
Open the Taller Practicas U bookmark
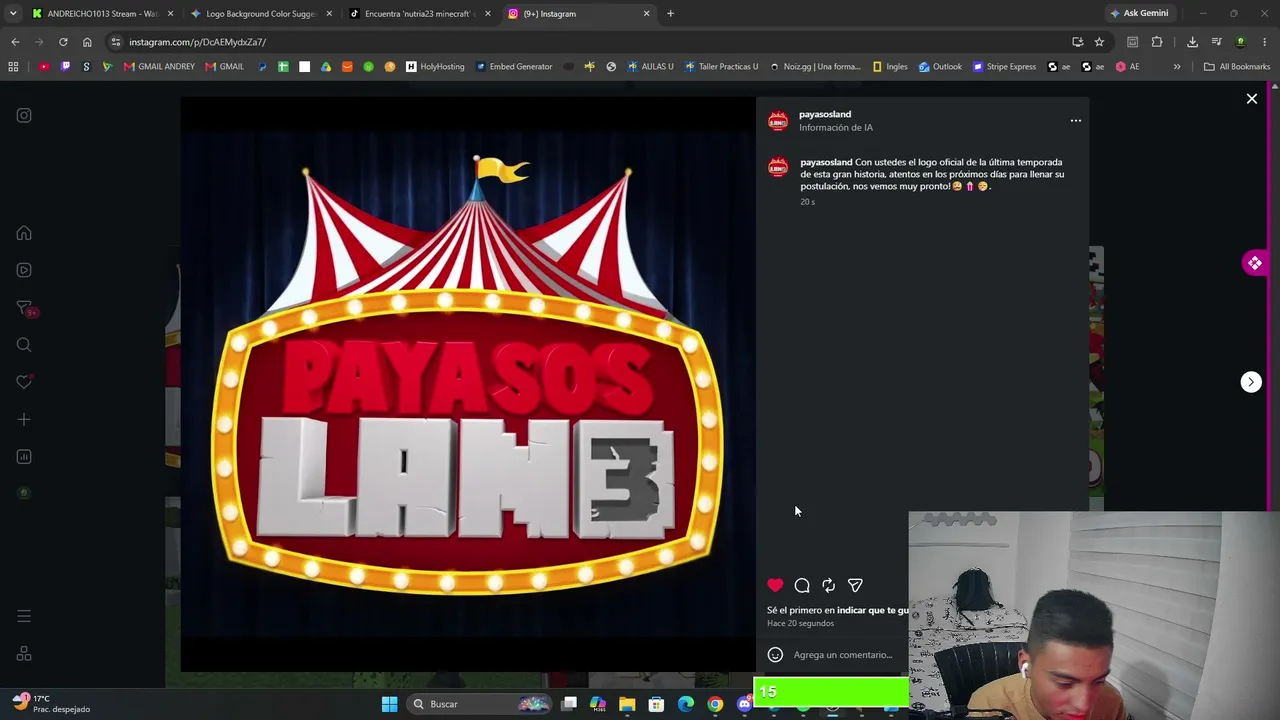[x=721, y=67]
